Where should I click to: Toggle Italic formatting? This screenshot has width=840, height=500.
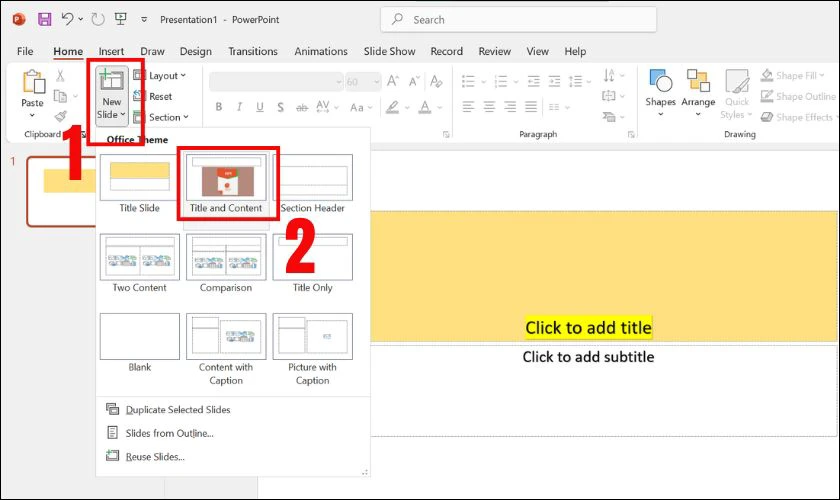[239, 107]
